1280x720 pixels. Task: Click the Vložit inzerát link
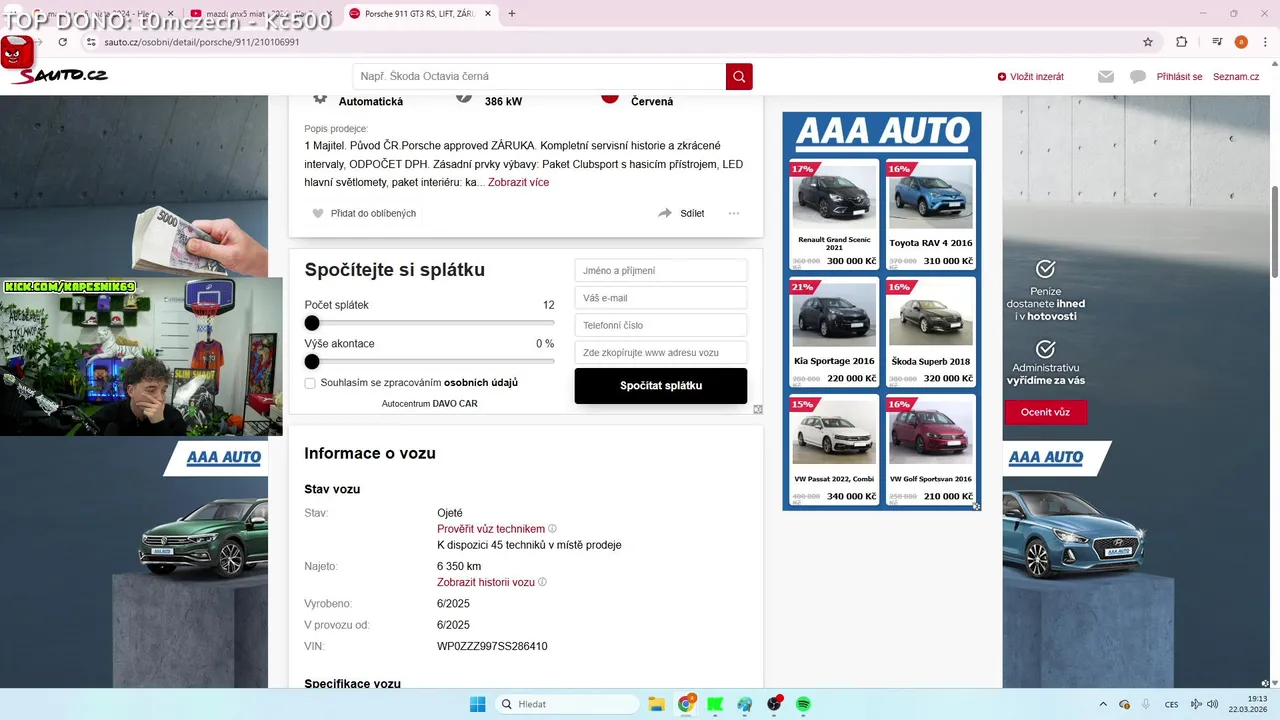[x=1030, y=76]
